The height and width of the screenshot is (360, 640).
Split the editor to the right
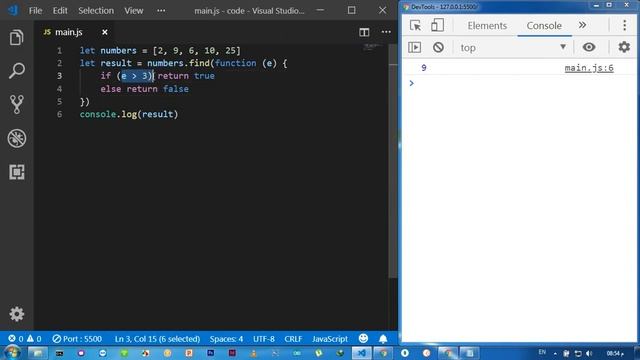[364, 32]
